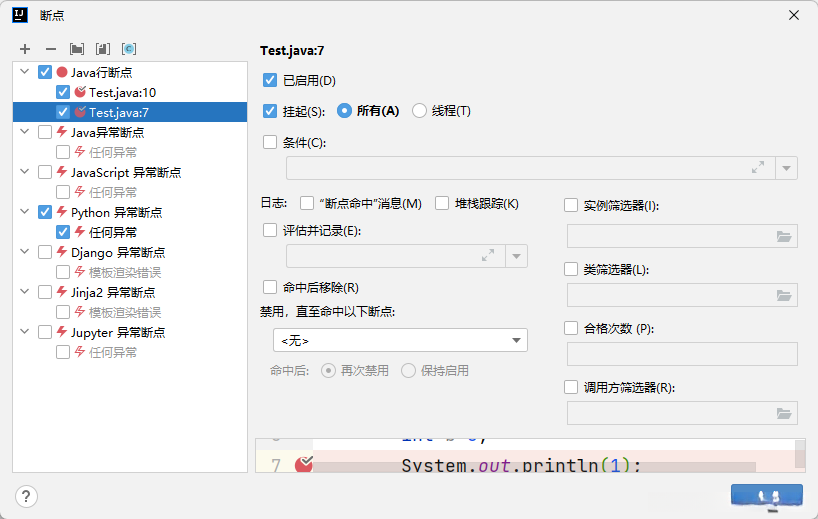Screen dimensions: 818x519
Task: Click lightning icon of Python 异常断点 group
Action: 62,212
